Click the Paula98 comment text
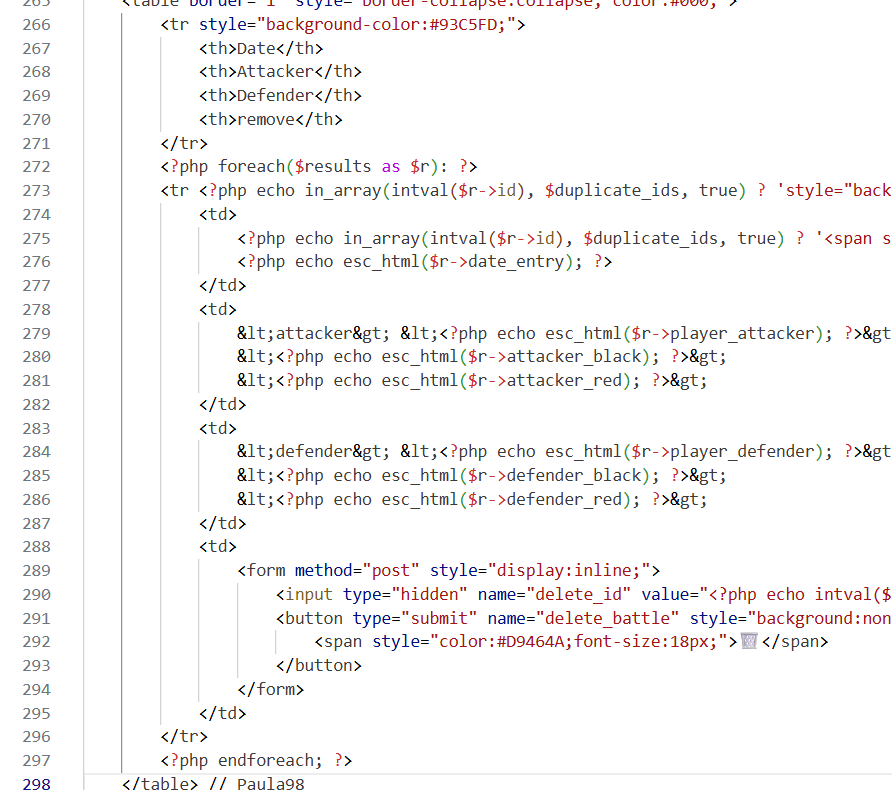Screen dimensions: 892x790 point(270,784)
